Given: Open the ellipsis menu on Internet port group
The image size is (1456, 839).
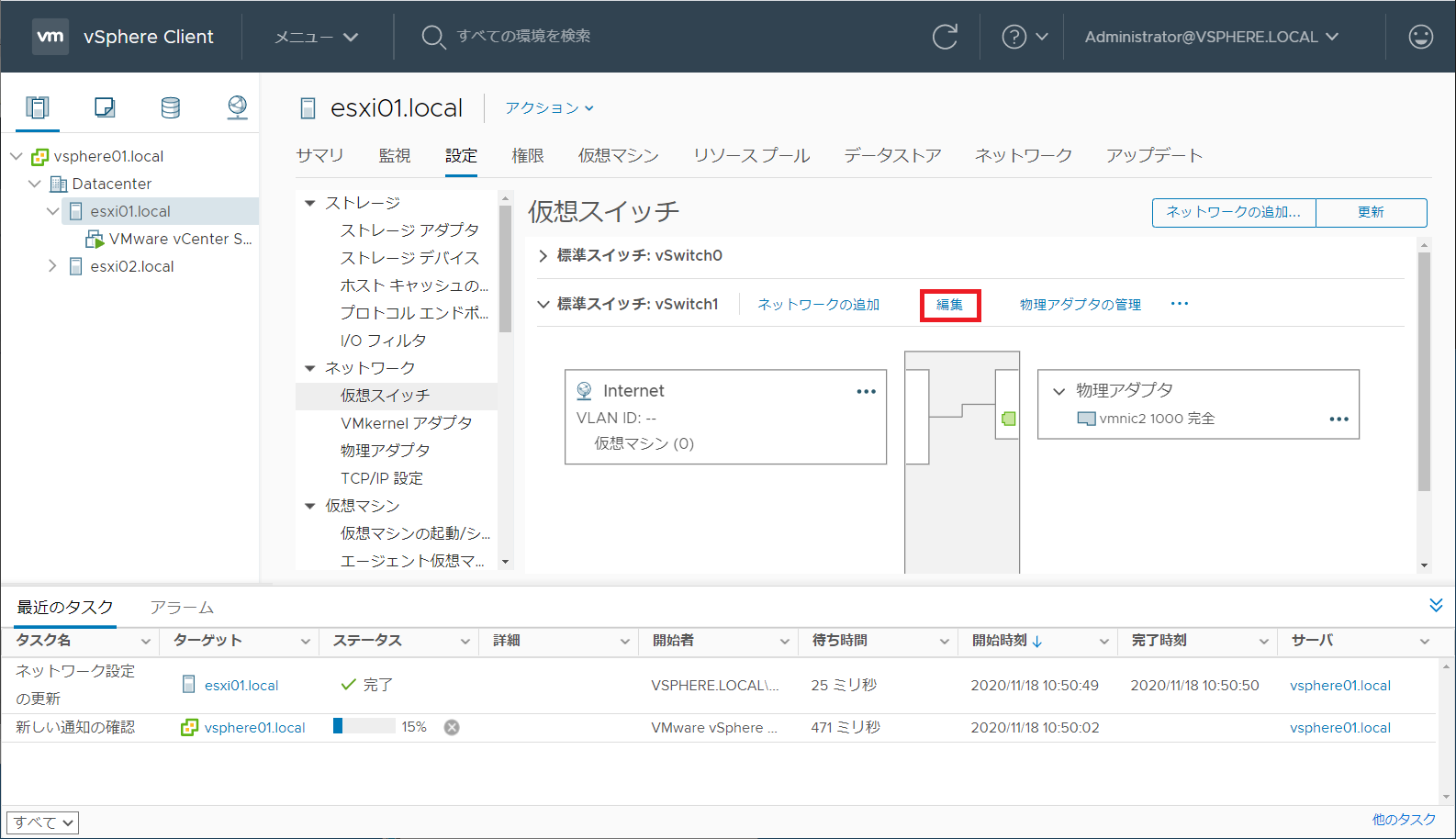Looking at the screenshot, I should 866,391.
